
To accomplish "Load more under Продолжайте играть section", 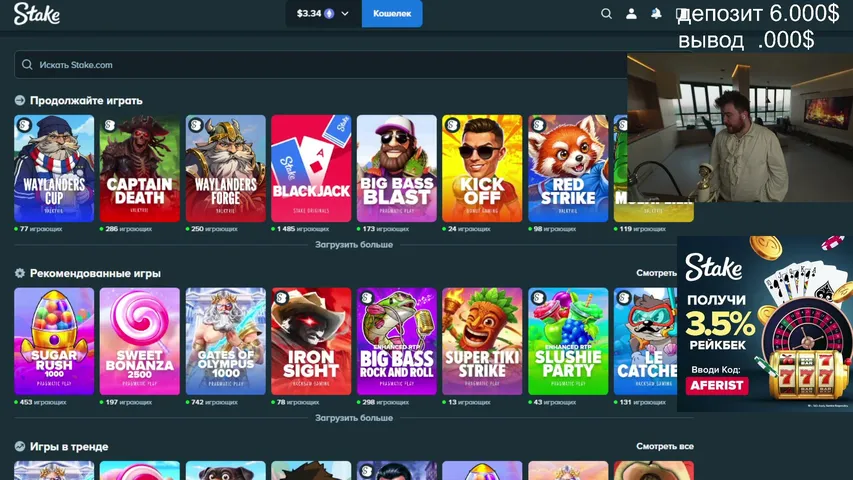I will click(354, 245).
